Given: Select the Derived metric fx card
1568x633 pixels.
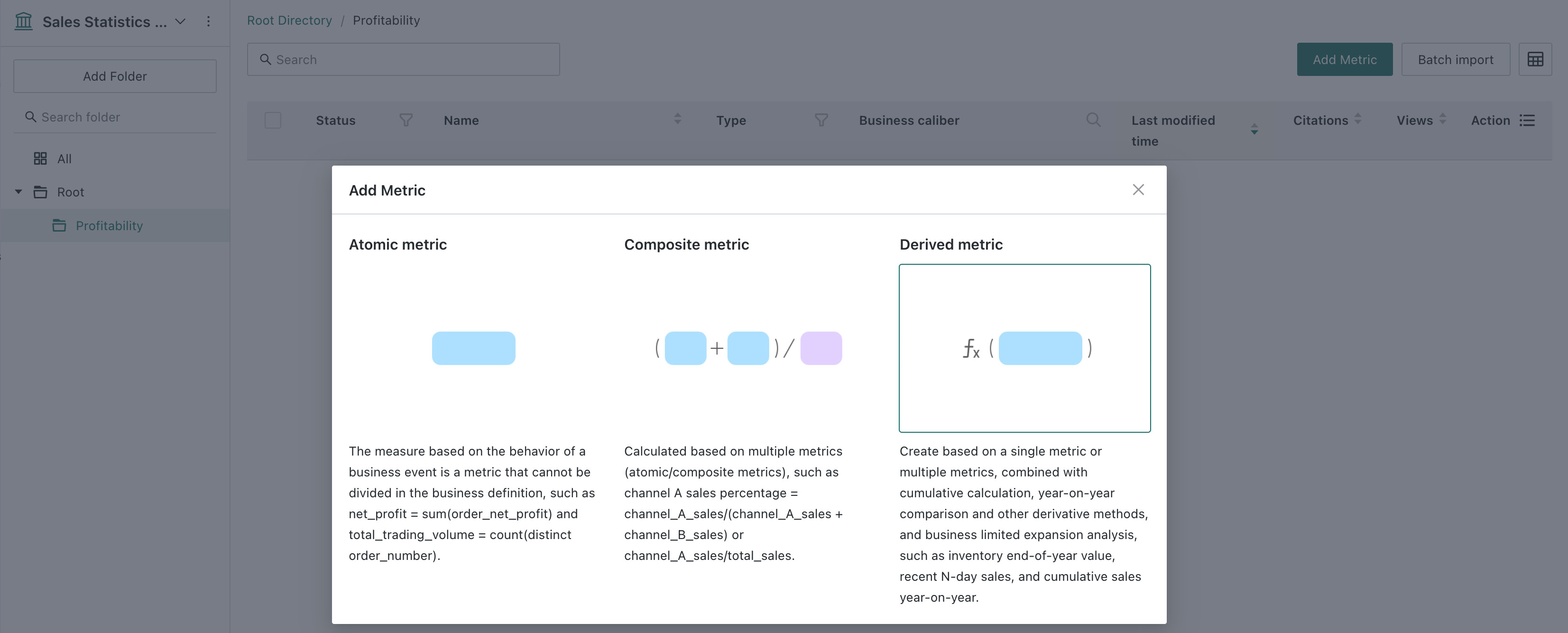Looking at the screenshot, I should [x=1024, y=348].
